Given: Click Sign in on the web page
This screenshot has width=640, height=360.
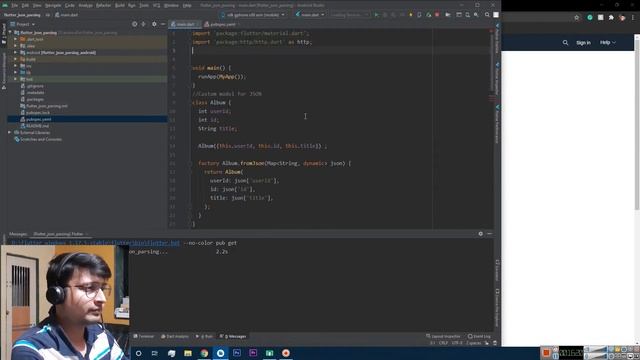Looking at the screenshot, I should [x=583, y=42].
